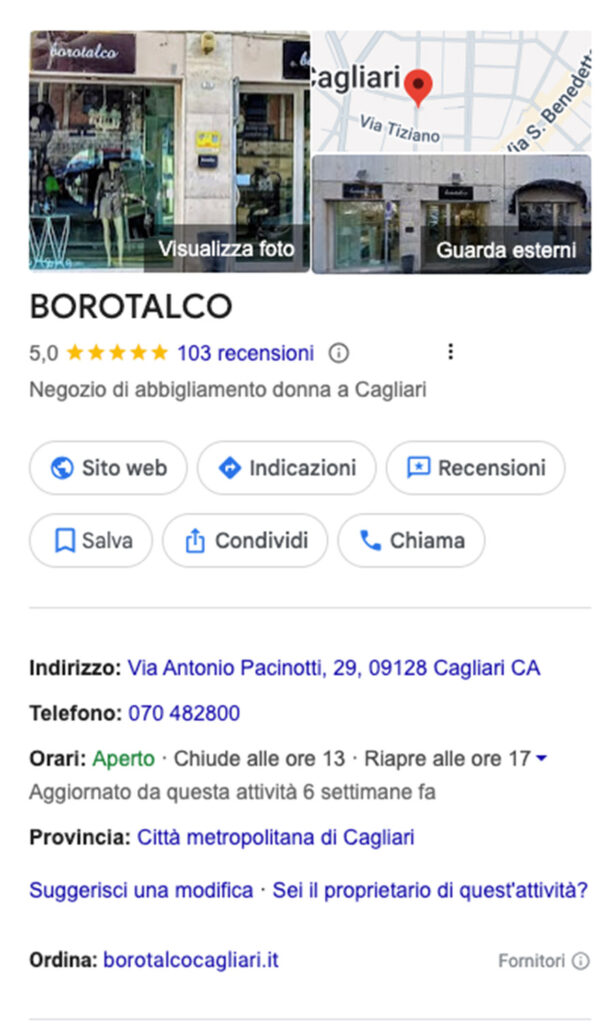Click Suggerisci una modifica link
The width and height of the screenshot is (614, 1024).
(x=141, y=890)
